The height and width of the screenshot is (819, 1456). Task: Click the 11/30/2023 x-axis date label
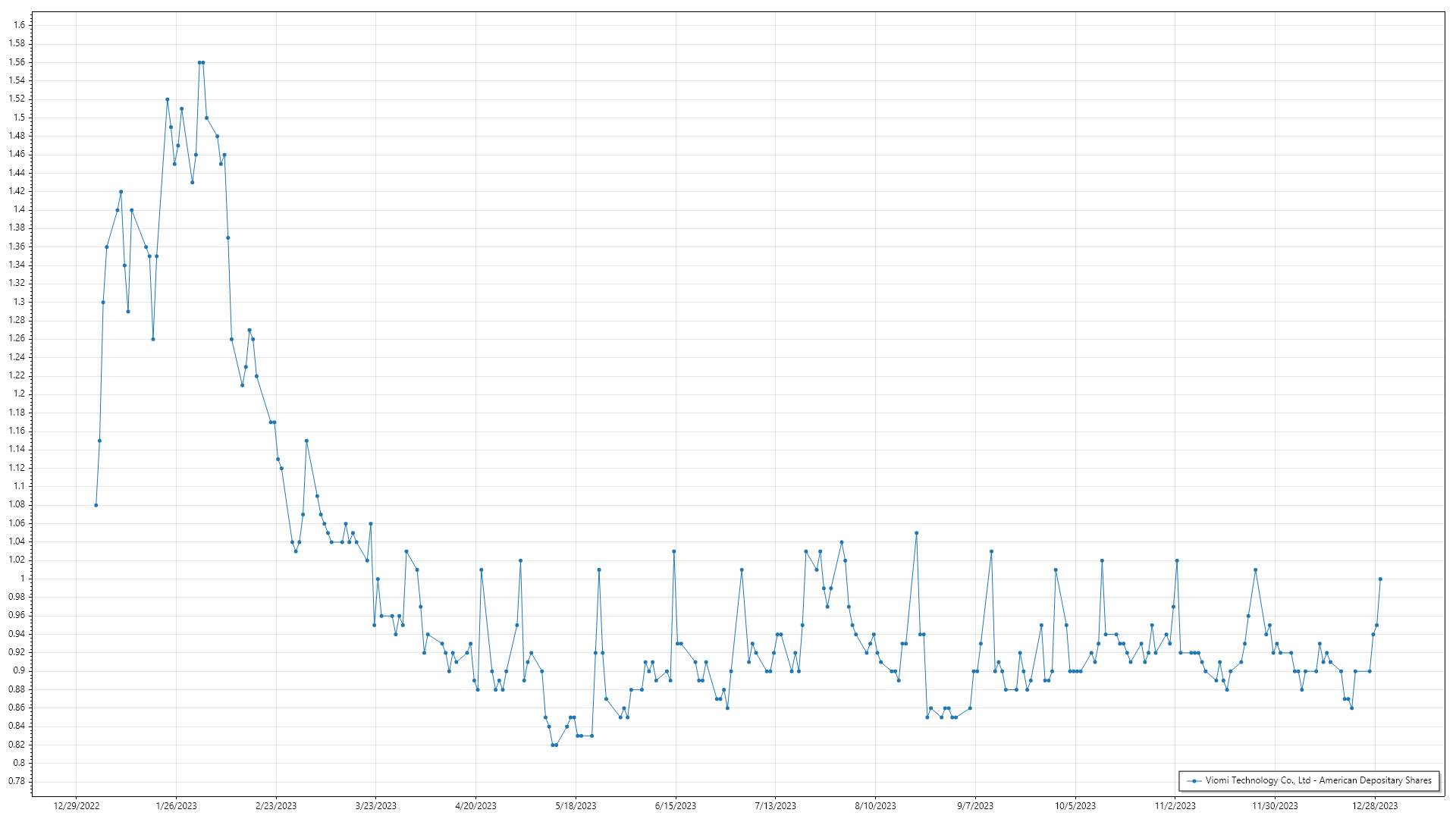pyautogui.click(x=1275, y=805)
